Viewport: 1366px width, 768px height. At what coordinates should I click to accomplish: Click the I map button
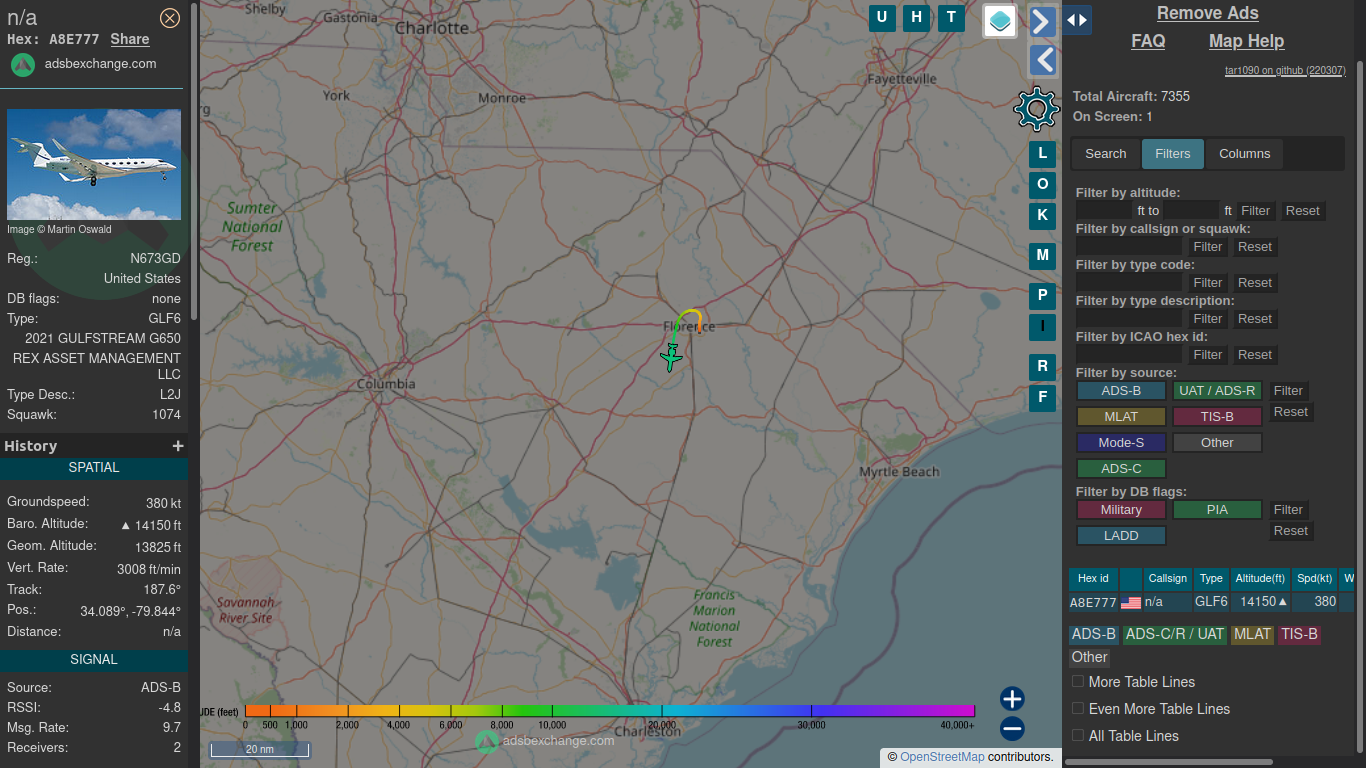pos(1042,326)
